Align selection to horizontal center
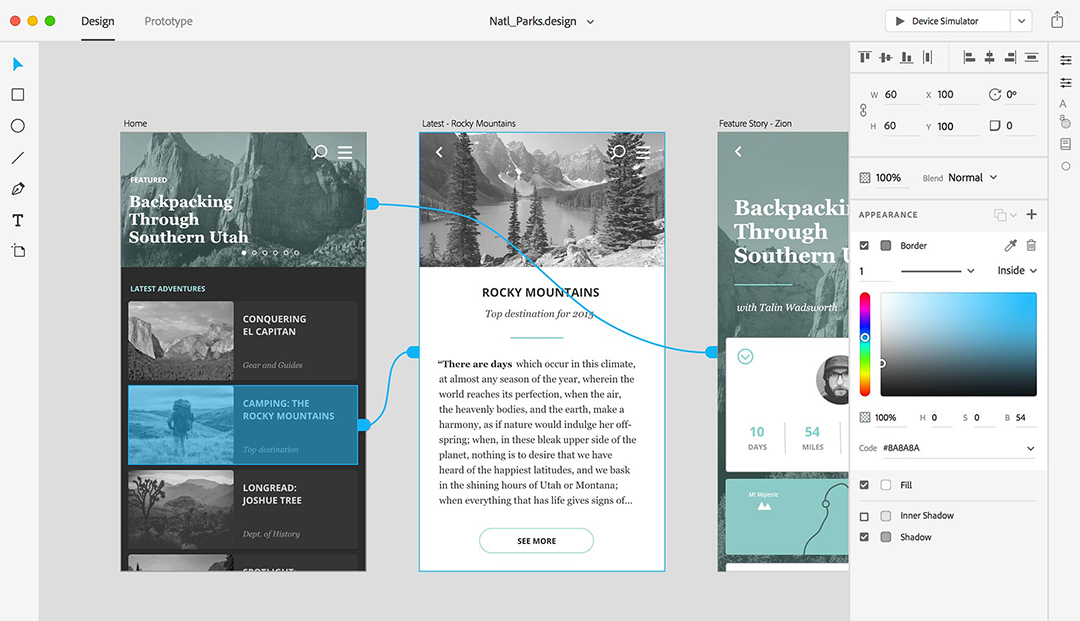This screenshot has height=621, width=1080. coord(990,57)
